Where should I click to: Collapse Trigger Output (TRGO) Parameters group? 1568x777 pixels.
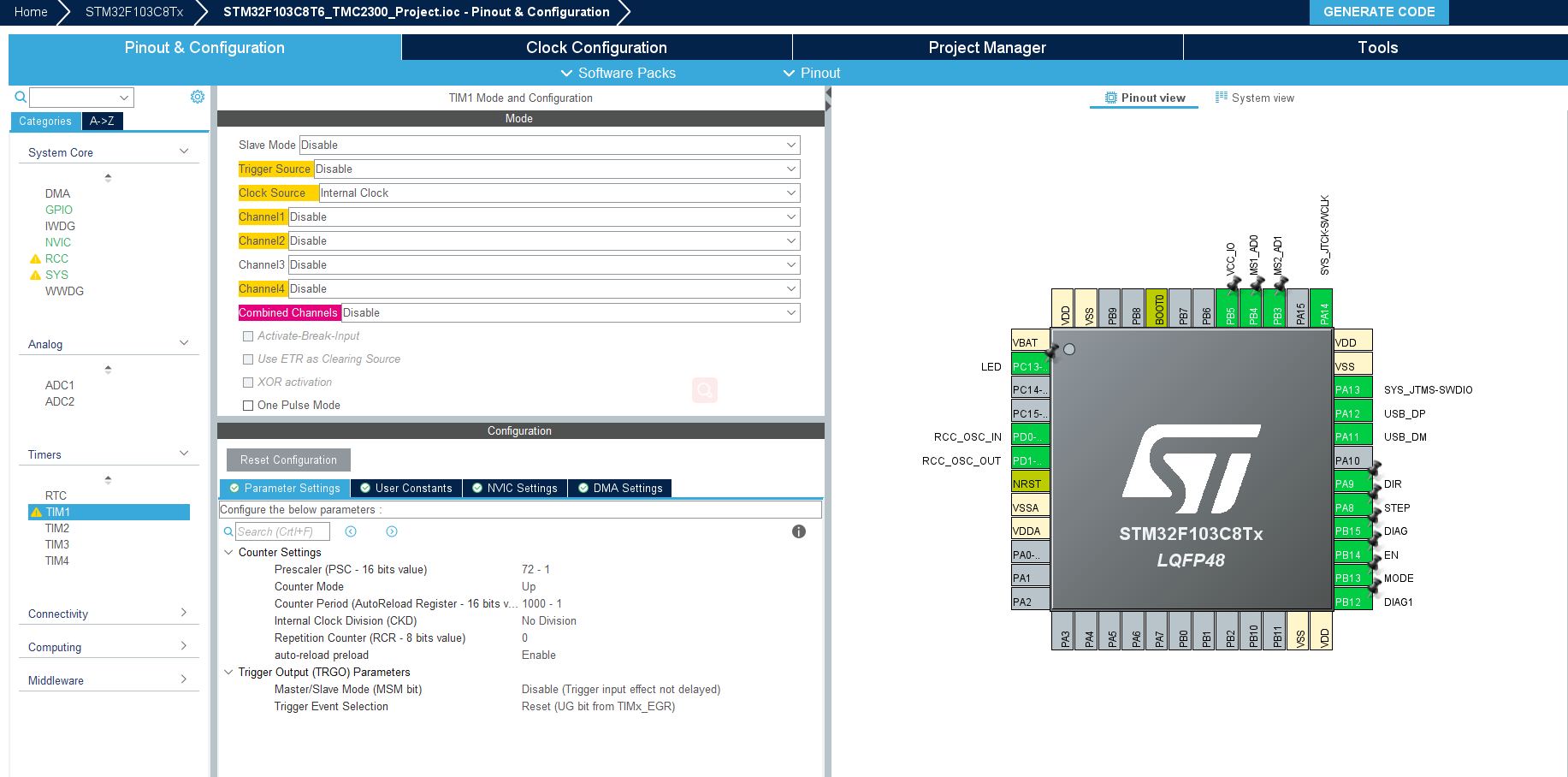[228, 672]
